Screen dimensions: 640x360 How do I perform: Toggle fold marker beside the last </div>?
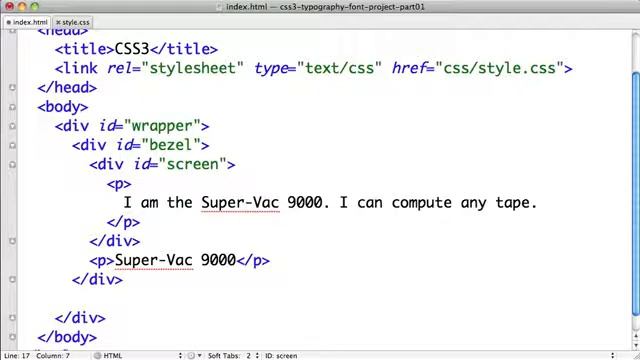click(12, 318)
